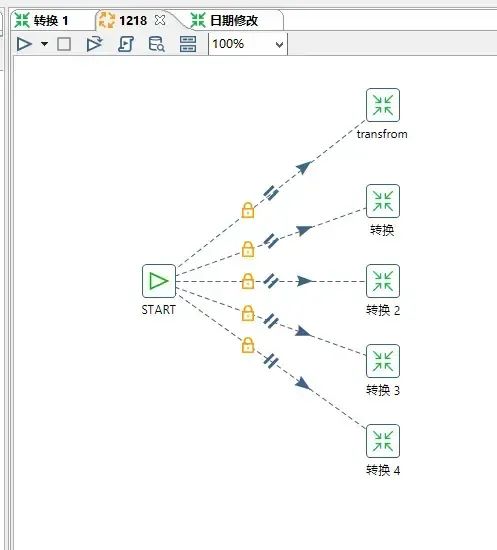Image resolution: width=497 pixels, height=550 pixels.
Task: Click the replay job icon
Action: pos(94,44)
